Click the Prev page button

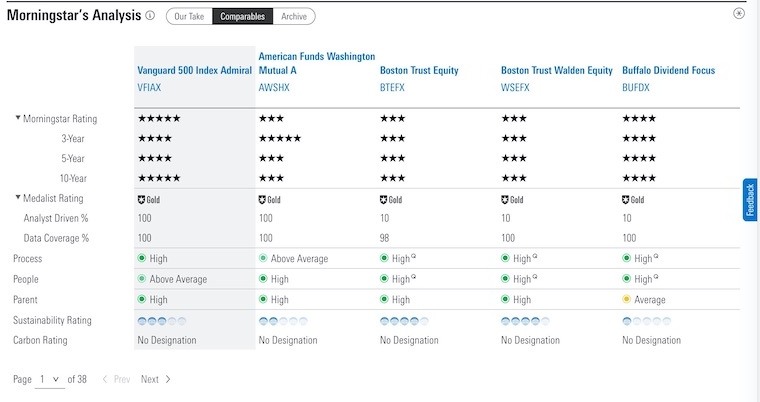[116, 380]
